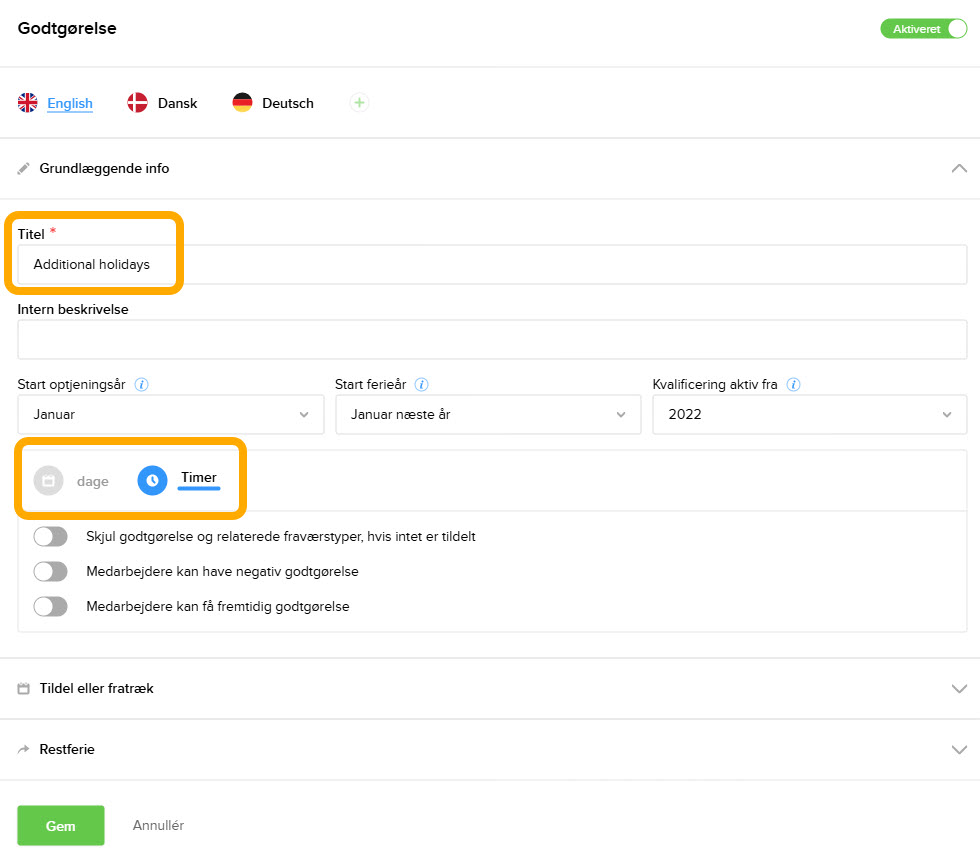This screenshot has width=980, height=854.
Task: Open the 2022 qualification year dropdown
Action: coord(809,415)
